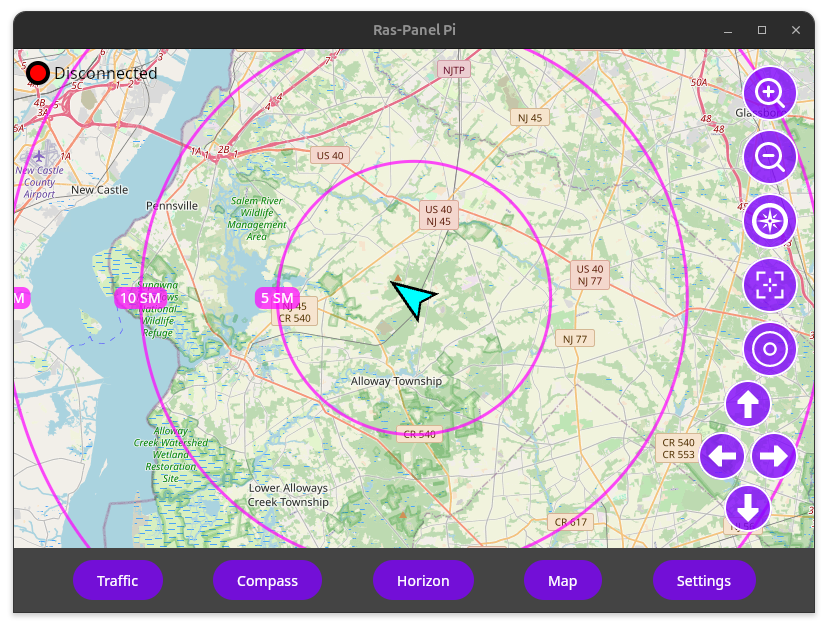Click New Castle County Airport label
This screenshot has width=828, height=629.
coord(39,182)
